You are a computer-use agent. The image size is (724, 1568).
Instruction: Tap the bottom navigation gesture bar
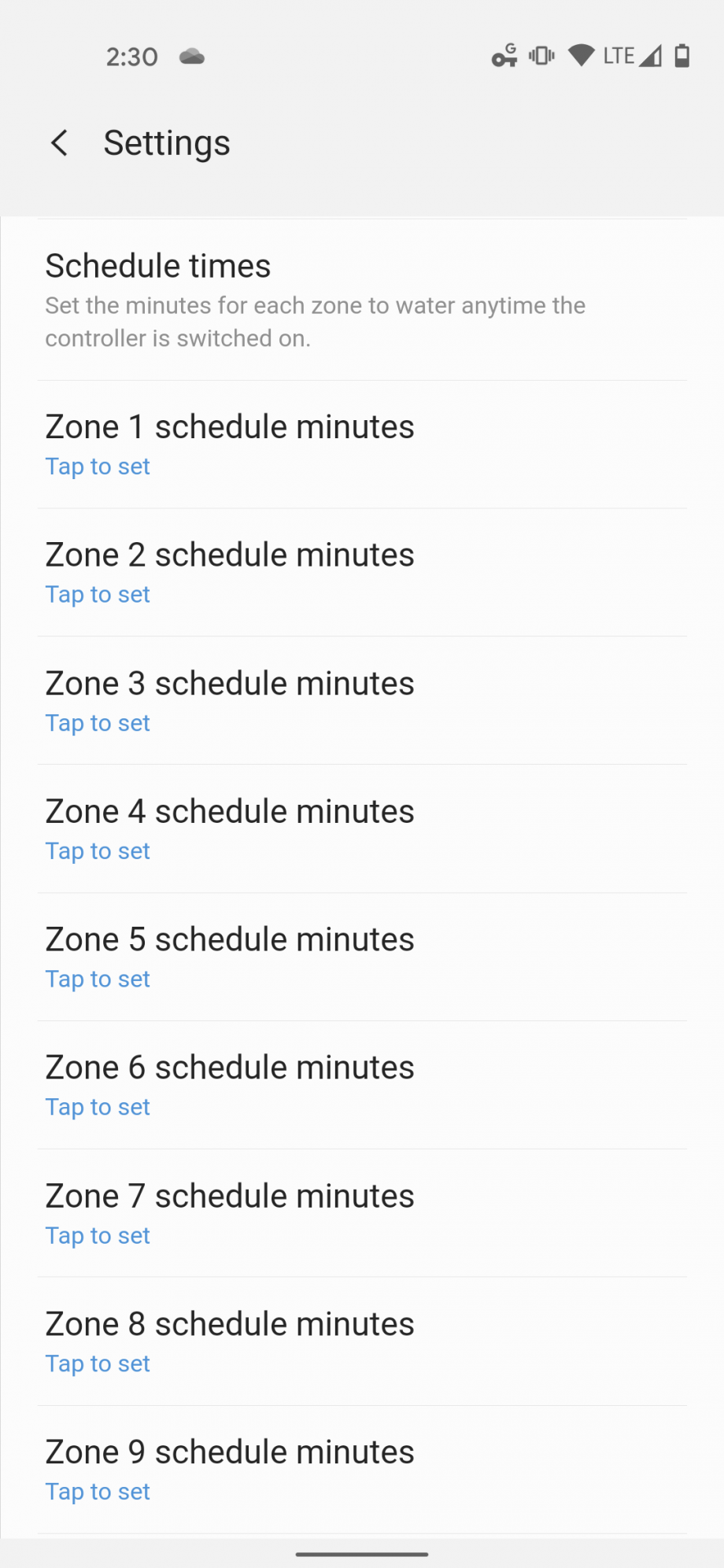click(x=362, y=1555)
